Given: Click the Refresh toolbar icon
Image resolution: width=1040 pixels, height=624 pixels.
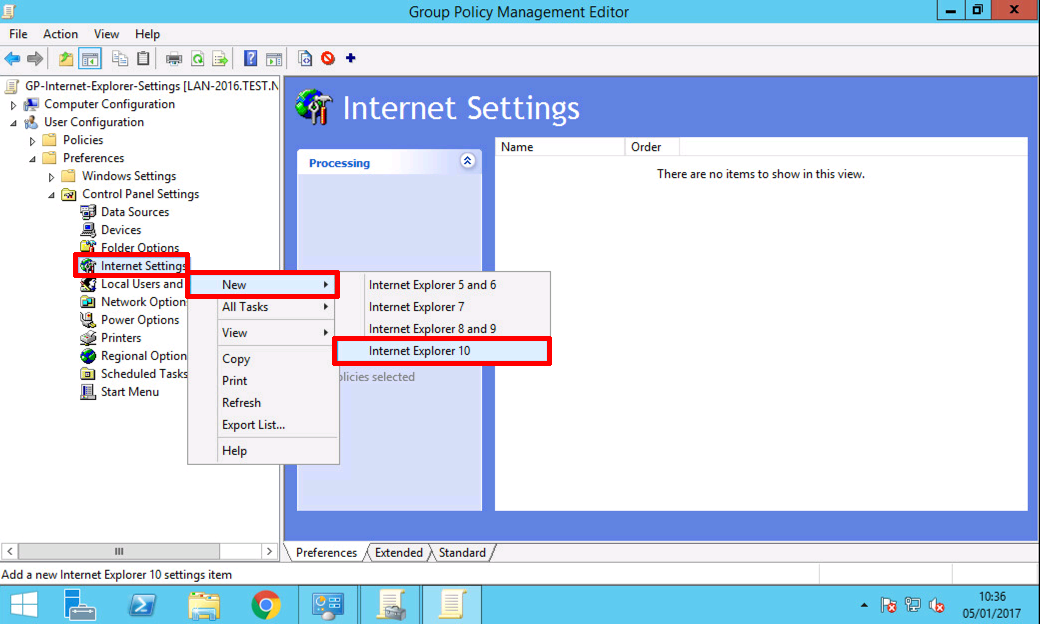Looking at the screenshot, I should click(x=197, y=58).
